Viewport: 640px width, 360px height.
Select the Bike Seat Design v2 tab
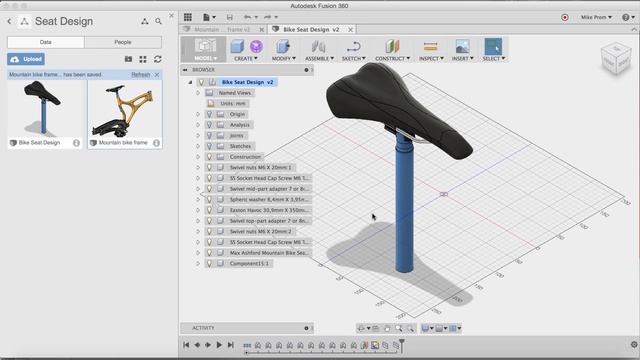(x=311, y=29)
